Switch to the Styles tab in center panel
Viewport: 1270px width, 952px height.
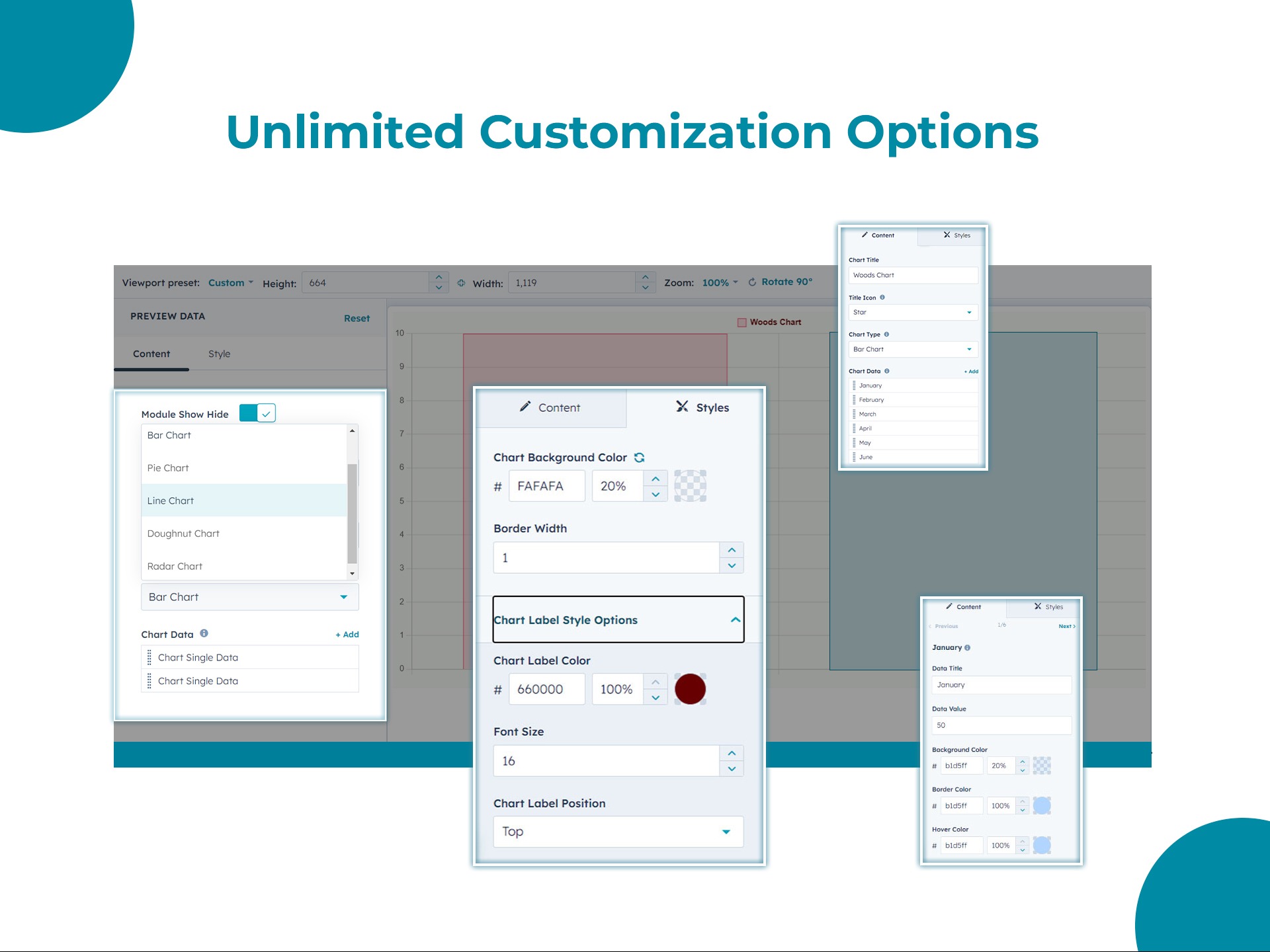(x=702, y=408)
